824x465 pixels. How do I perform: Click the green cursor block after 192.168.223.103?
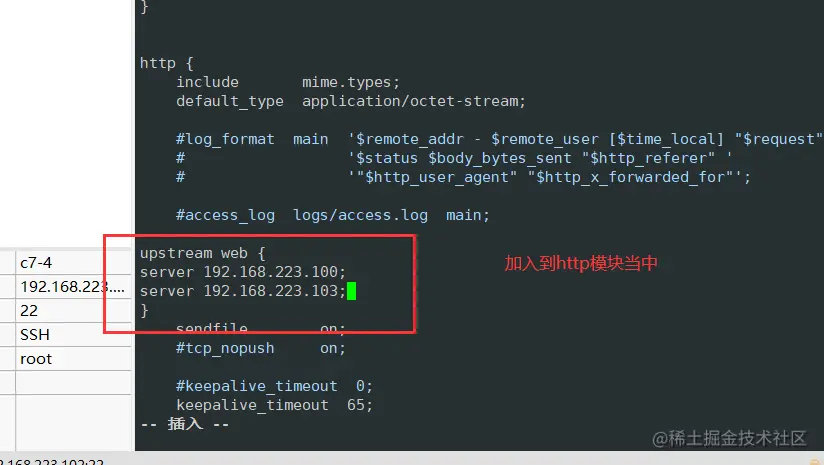[352, 291]
